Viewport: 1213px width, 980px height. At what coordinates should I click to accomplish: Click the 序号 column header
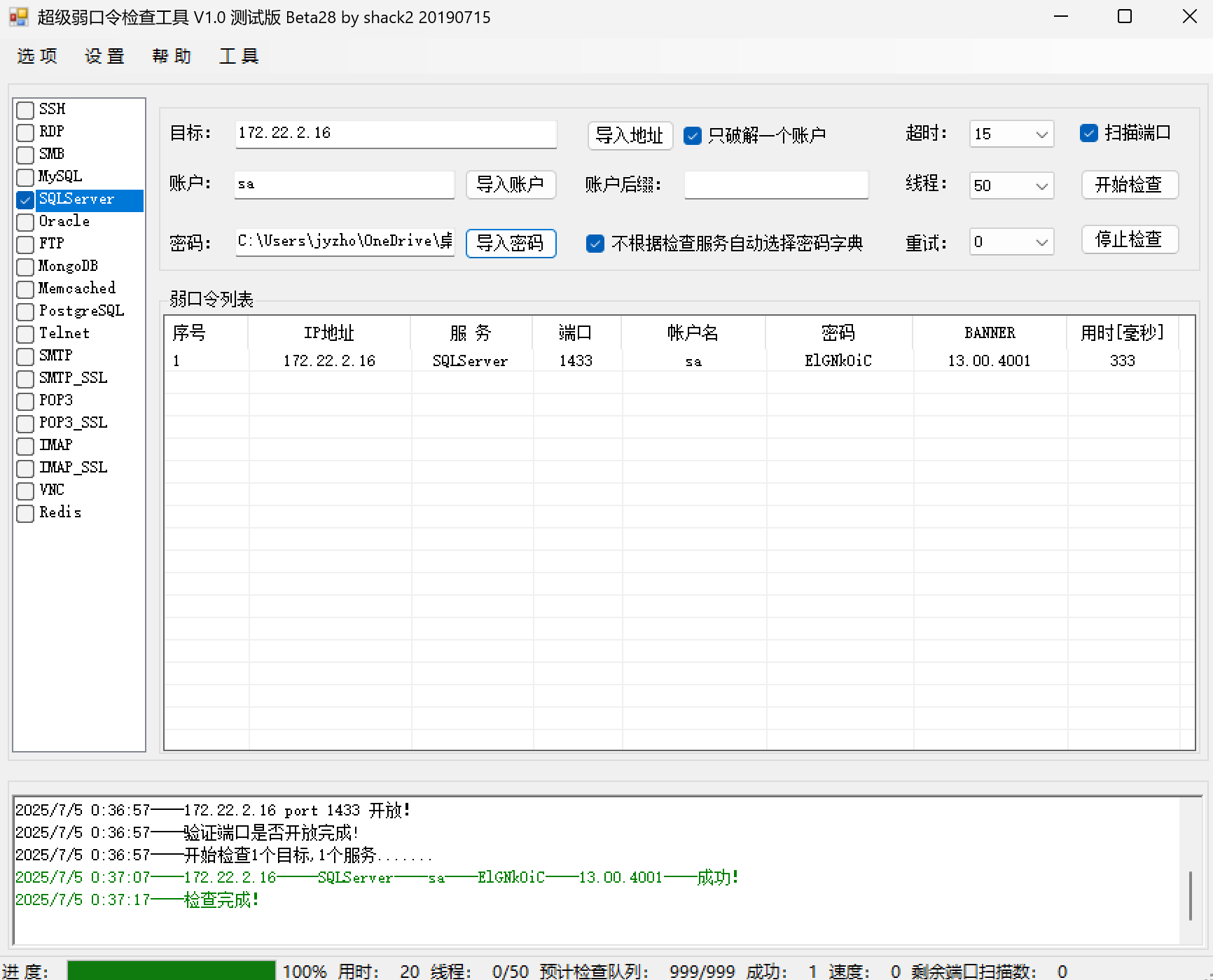[x=206, y=332]
